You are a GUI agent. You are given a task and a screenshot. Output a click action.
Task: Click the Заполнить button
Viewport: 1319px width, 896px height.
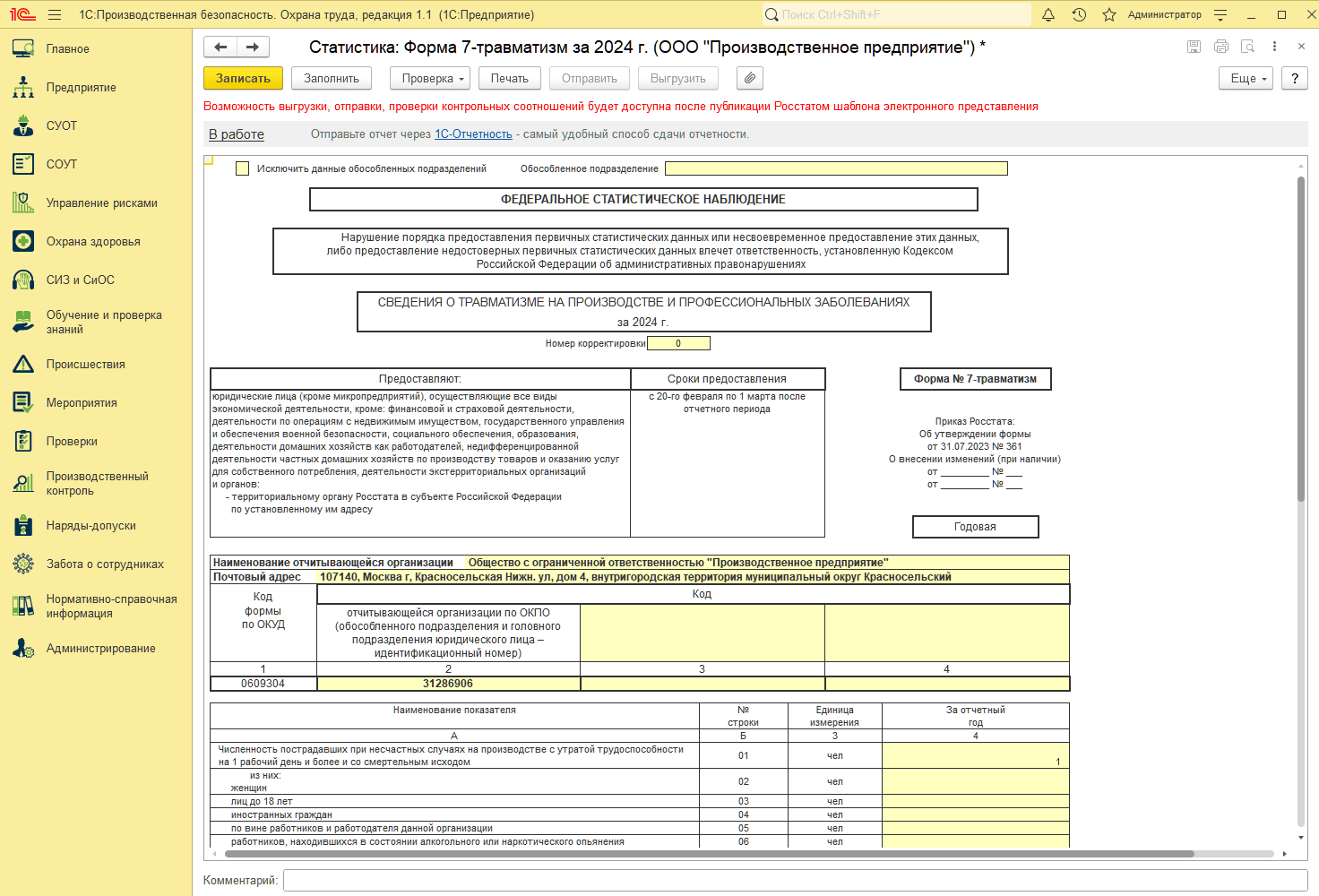point(332,79)
